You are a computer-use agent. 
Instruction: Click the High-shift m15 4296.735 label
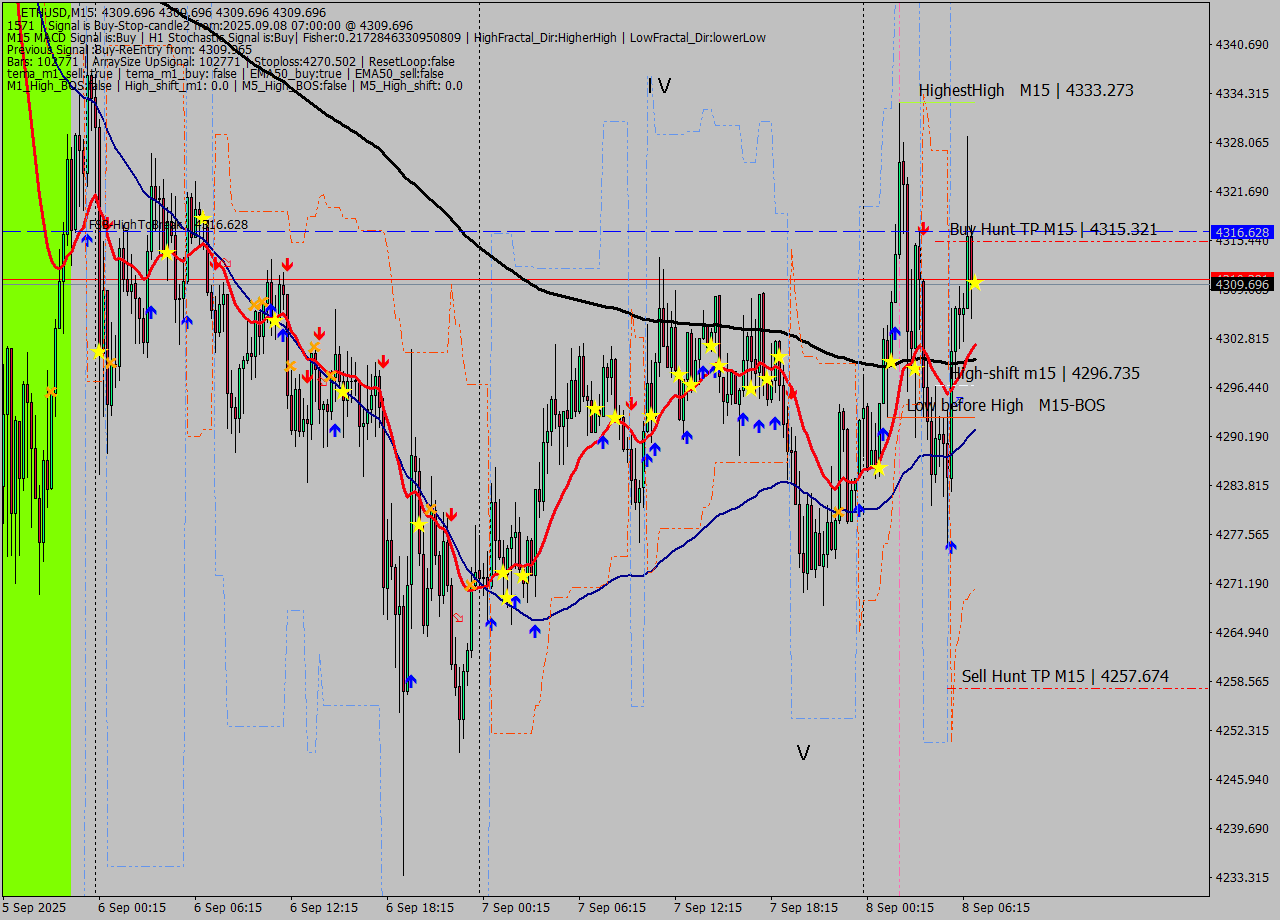point(1046,373)
